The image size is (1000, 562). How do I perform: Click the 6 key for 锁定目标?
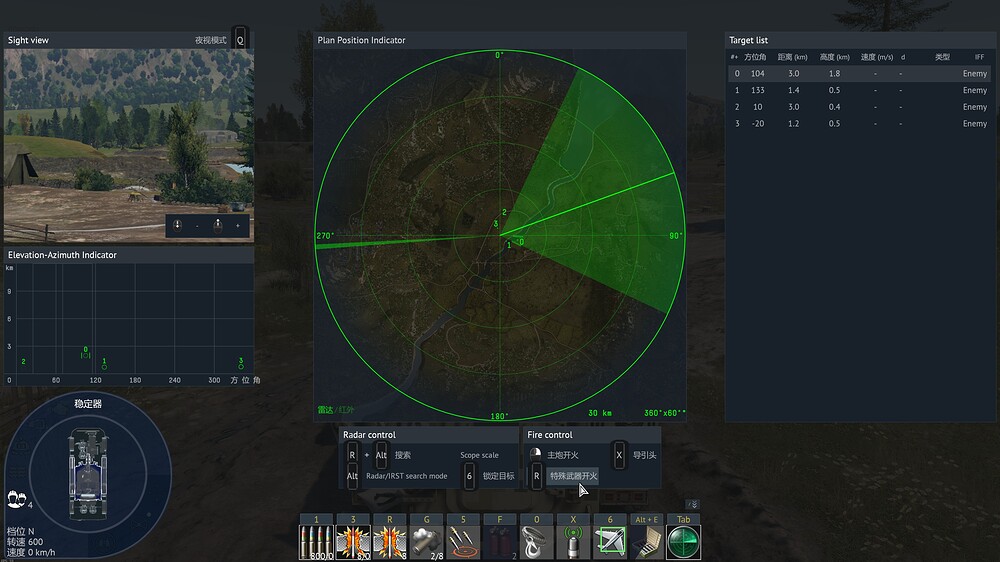pos(469,476)
